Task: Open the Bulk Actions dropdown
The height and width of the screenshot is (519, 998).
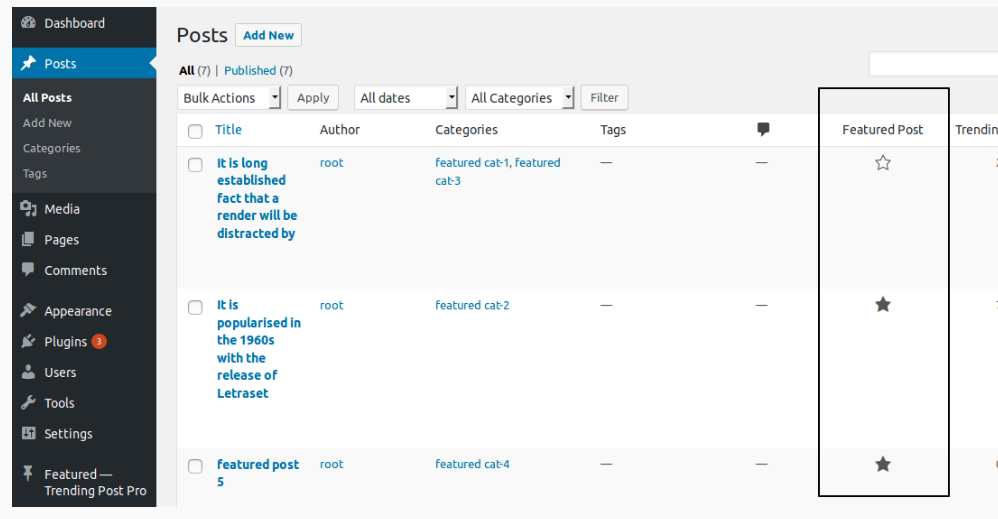Action: click(229, 97)
